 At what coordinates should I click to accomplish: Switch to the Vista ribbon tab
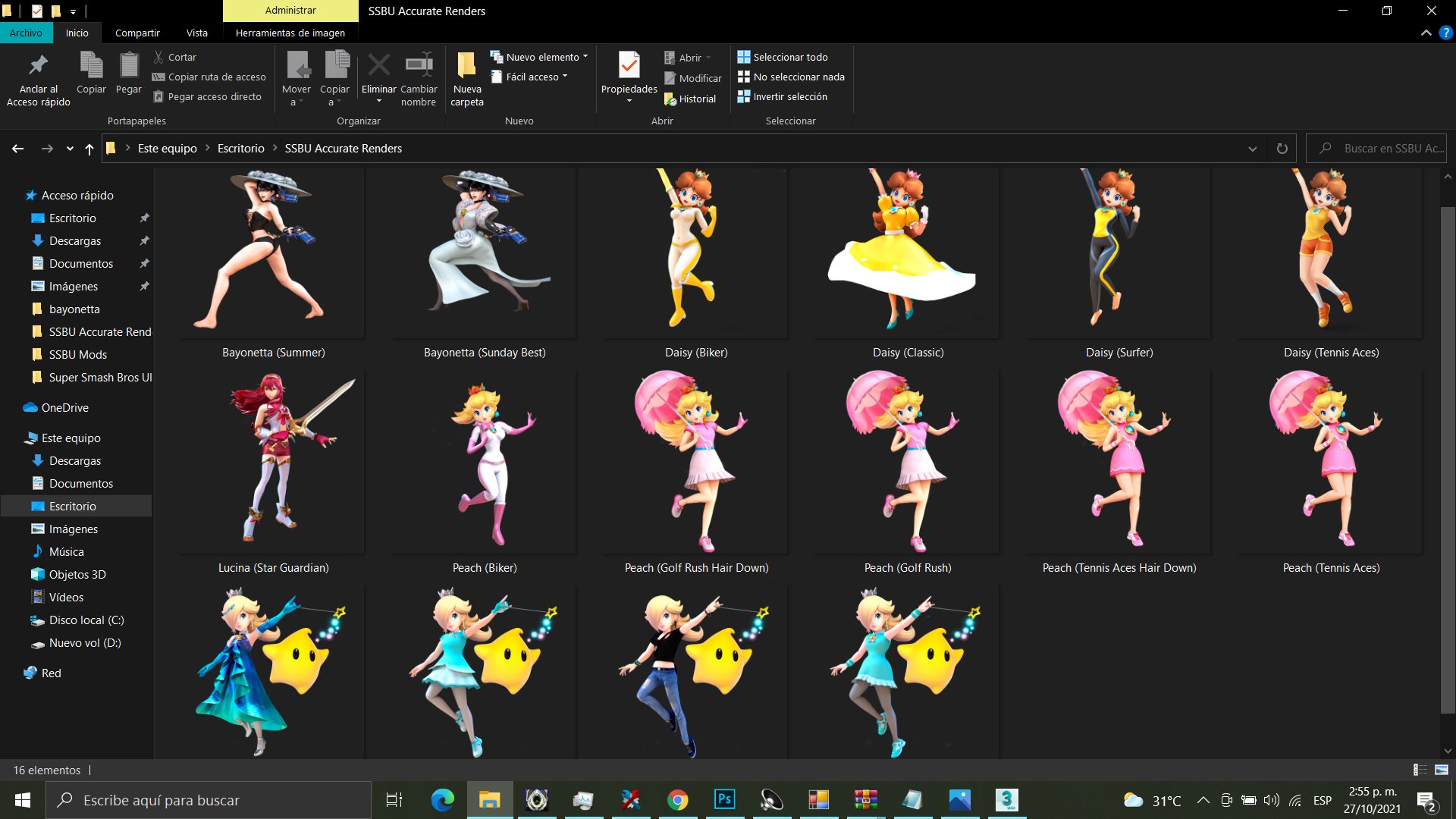(197, 33)
